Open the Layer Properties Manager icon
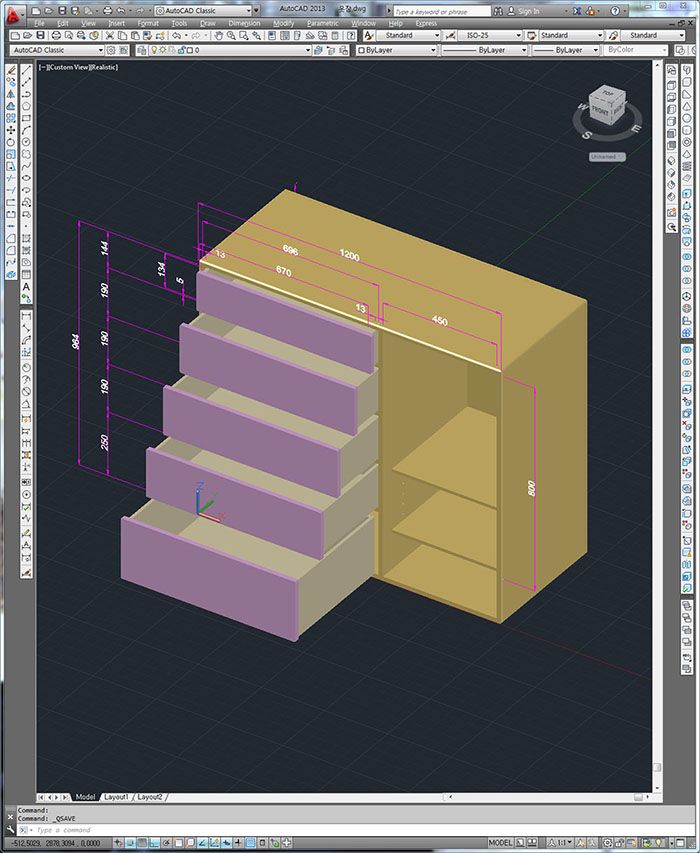The width and height of the screenshot is (700, 853). pyautogui.click(x=141, y=50)
